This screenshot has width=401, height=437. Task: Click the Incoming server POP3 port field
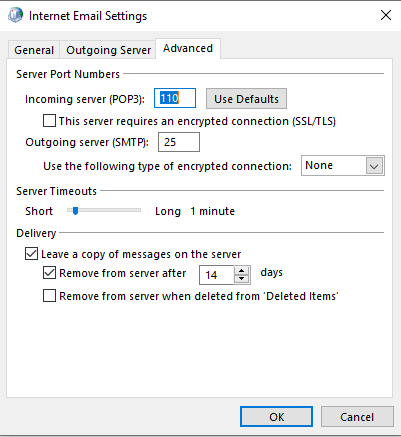(x=175, y=98)
